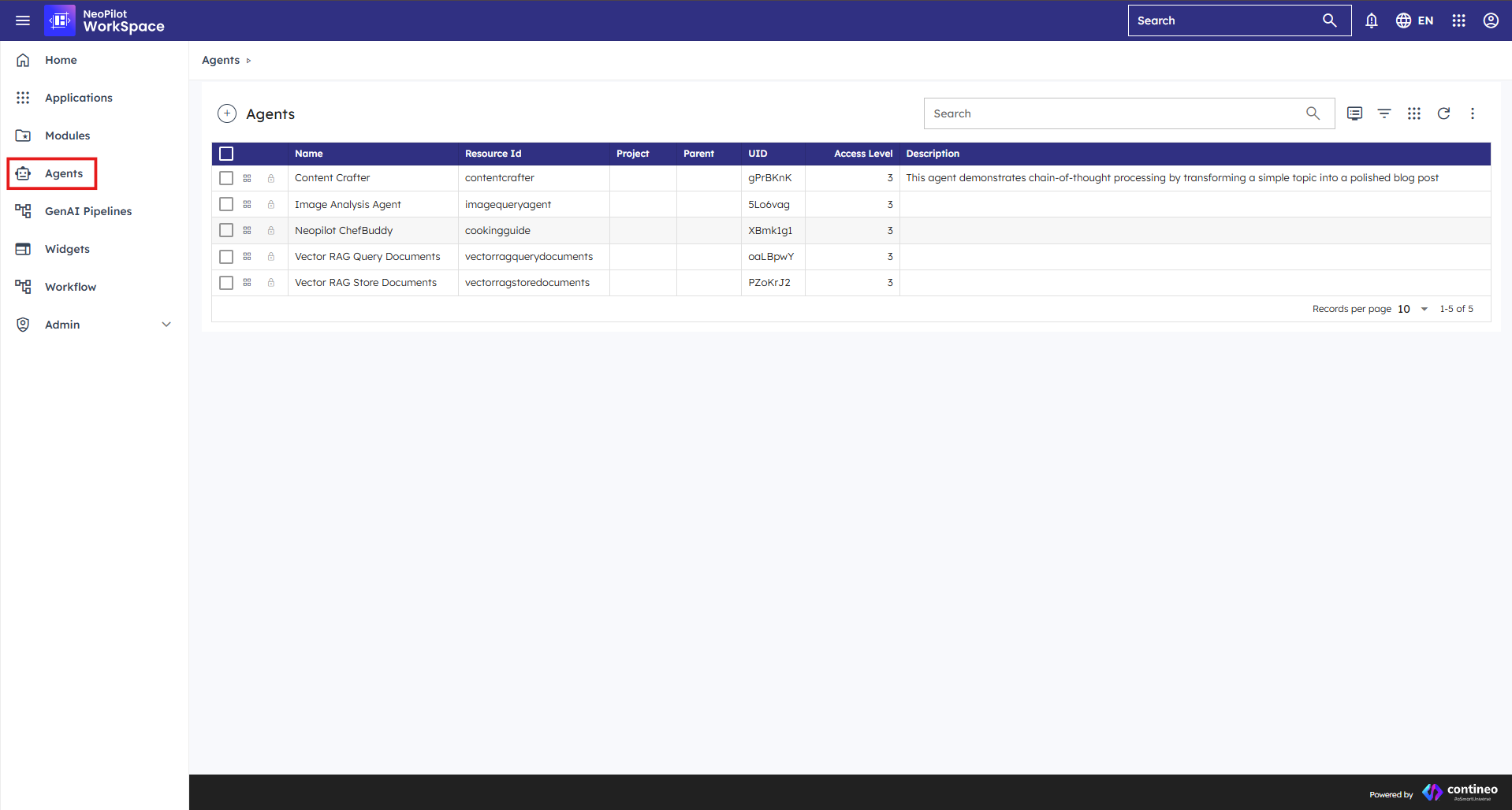Image resolution: width=1512 pixels, height=810 pixels.
Task: Click the Workflow sidebar icon
Action: point(23,286)
